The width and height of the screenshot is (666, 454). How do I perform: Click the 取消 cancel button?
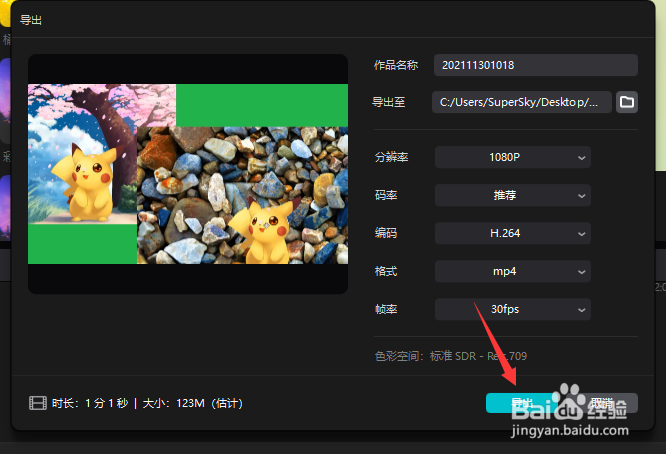pyautogui.click(x=602, y=403)
